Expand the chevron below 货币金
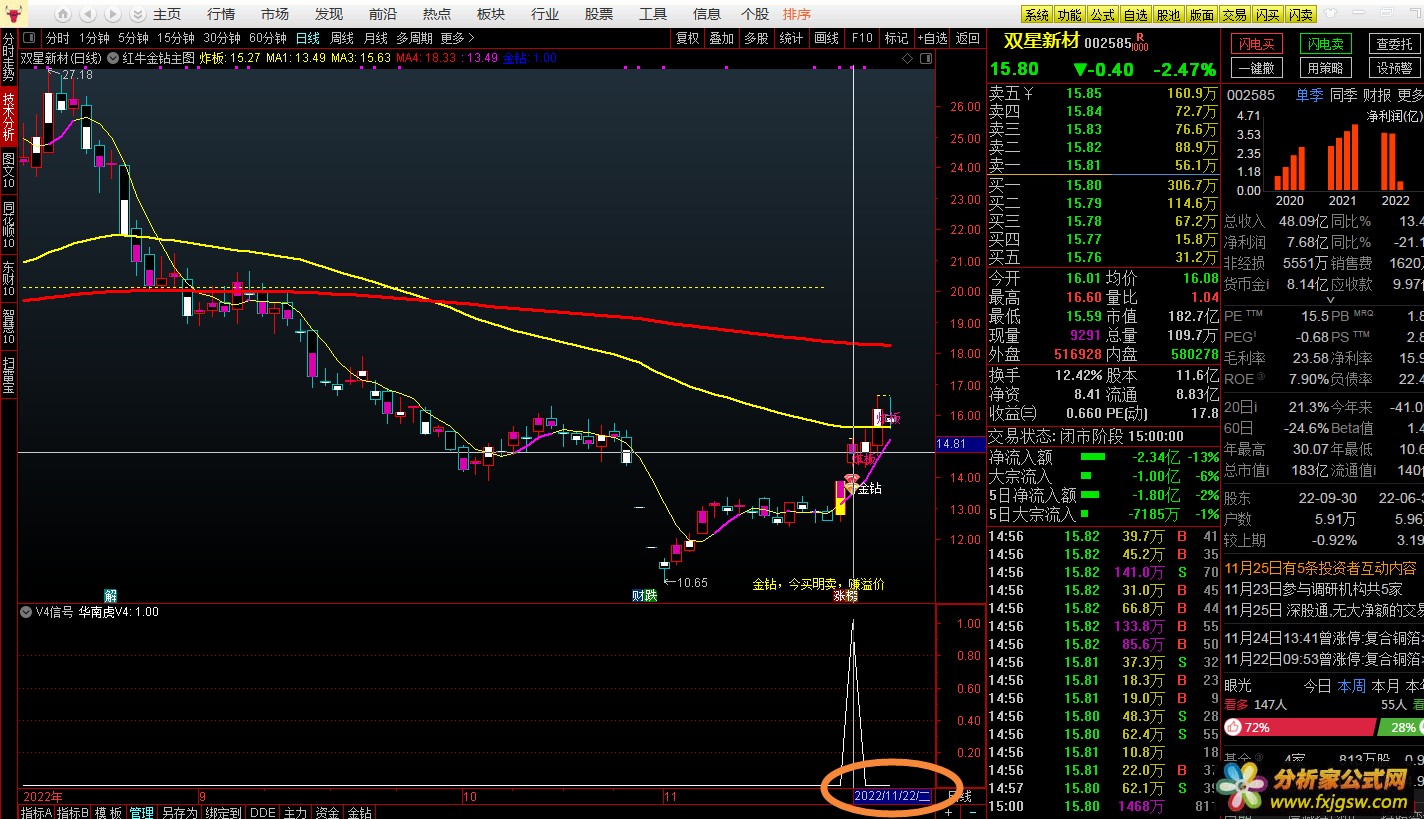This screenshot has height=819, width=1424. click(x=1329, y=300)
